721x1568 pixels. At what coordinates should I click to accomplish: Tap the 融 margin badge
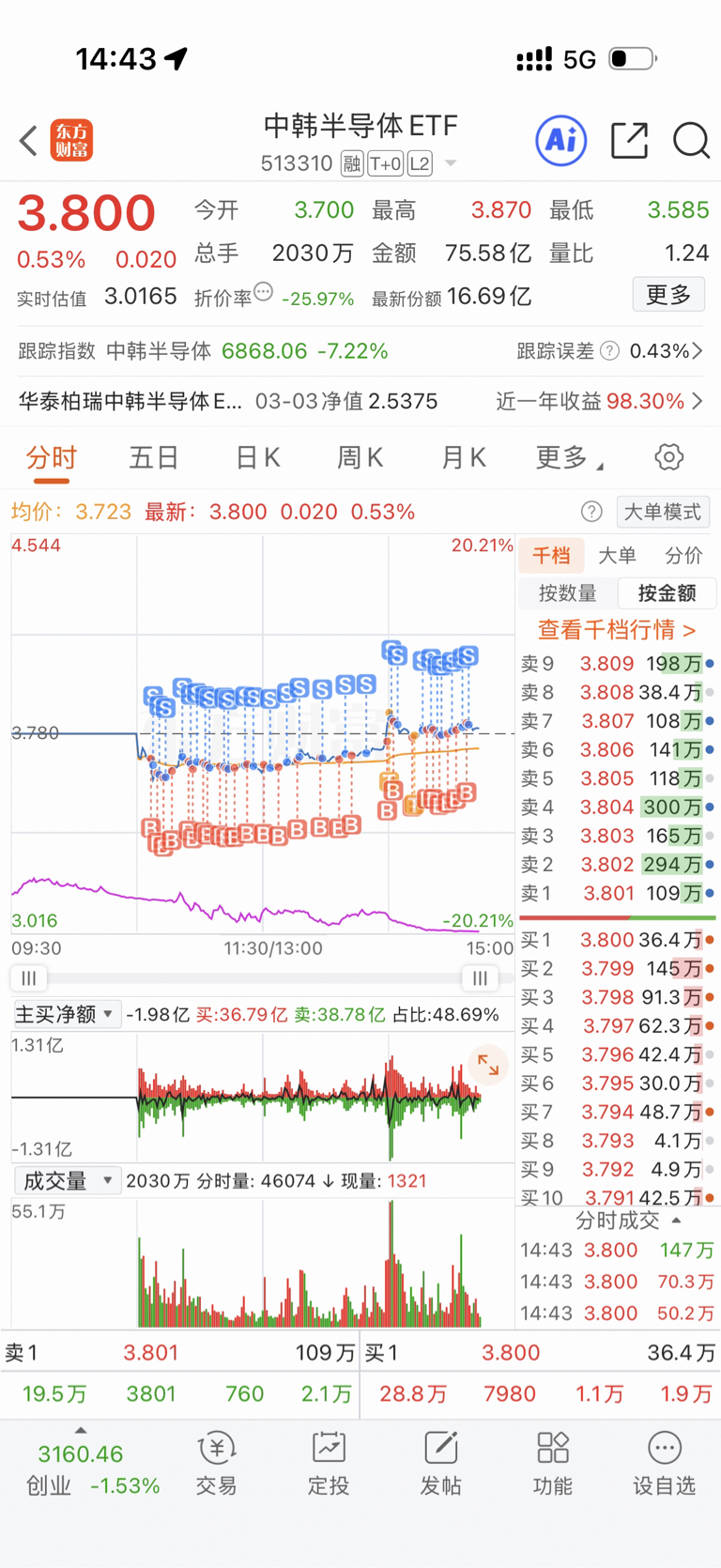pyautogui.click(x=352, y=164)
